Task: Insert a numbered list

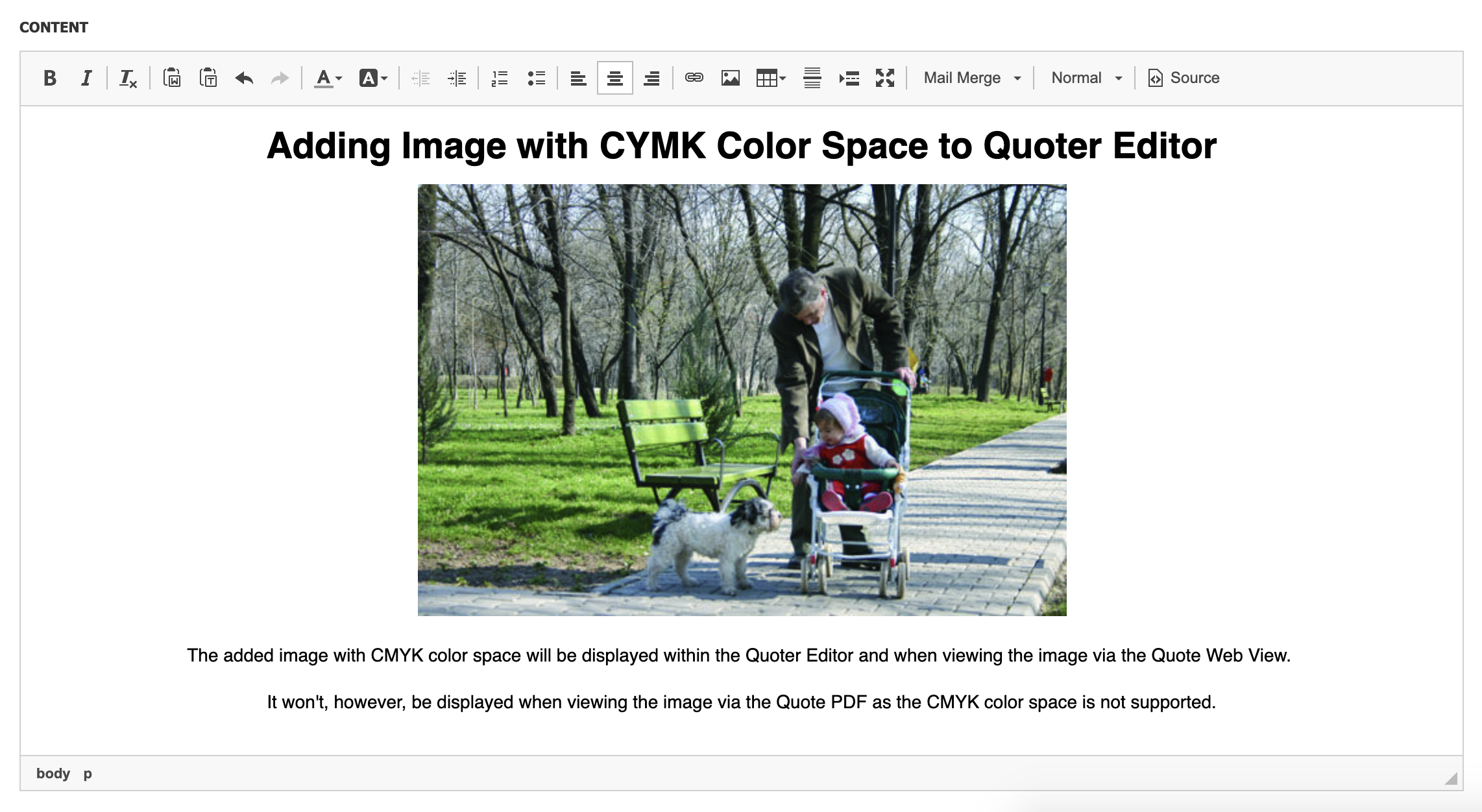Action: click(500, 78)
